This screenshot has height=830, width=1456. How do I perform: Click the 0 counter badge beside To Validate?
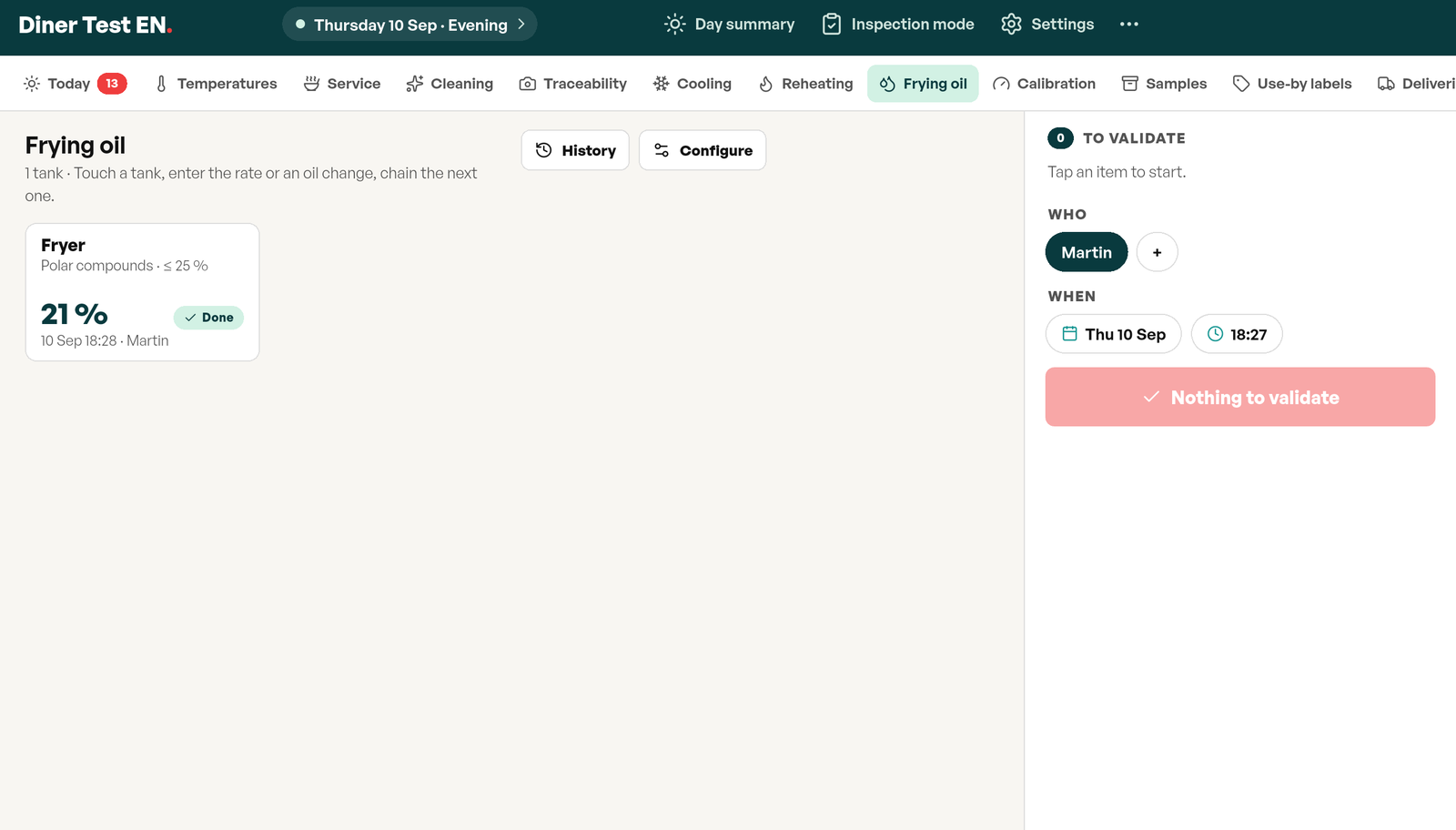[x=1060, y=138]
